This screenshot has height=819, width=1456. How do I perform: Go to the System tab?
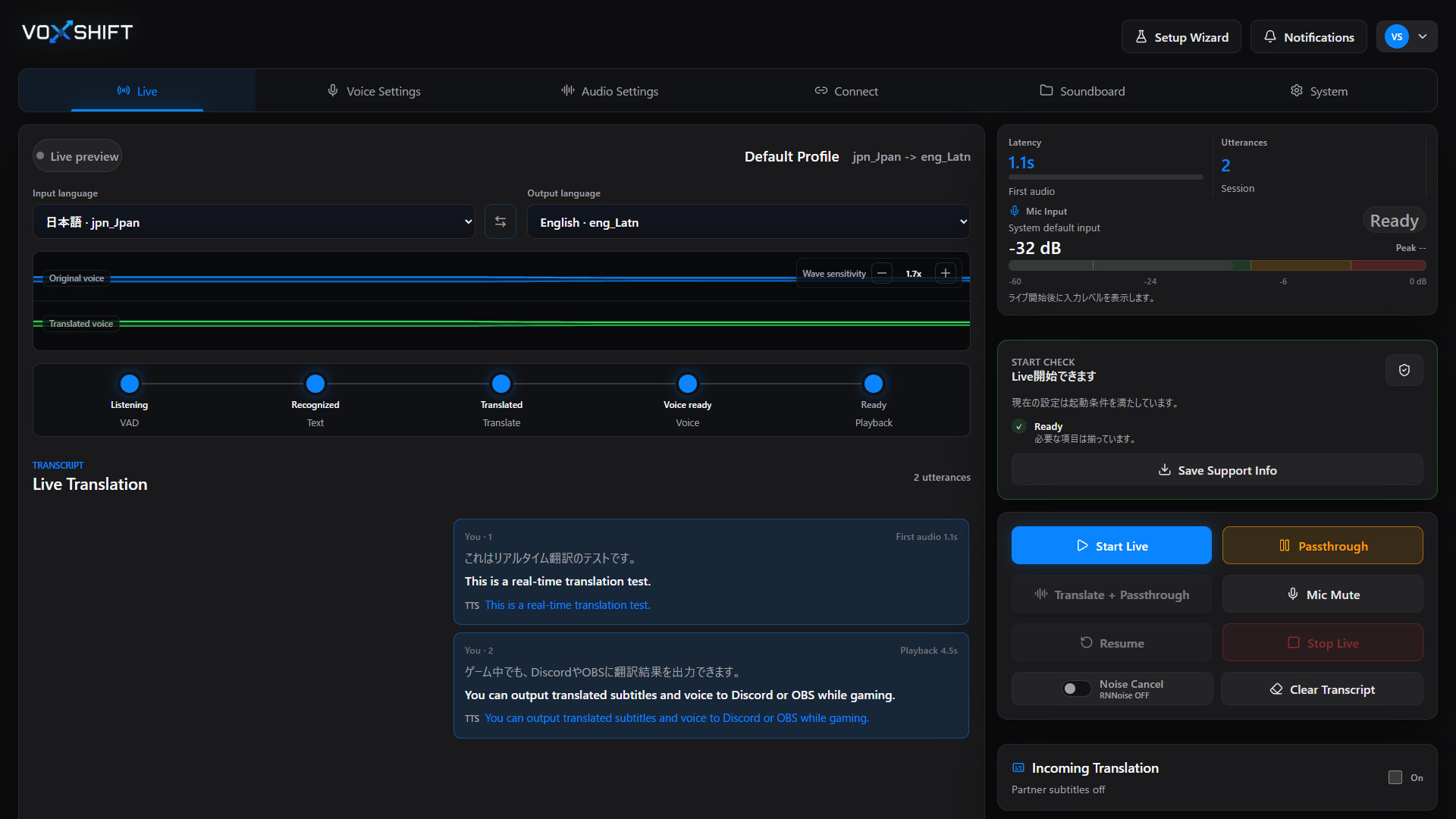tap(1319, 91)
